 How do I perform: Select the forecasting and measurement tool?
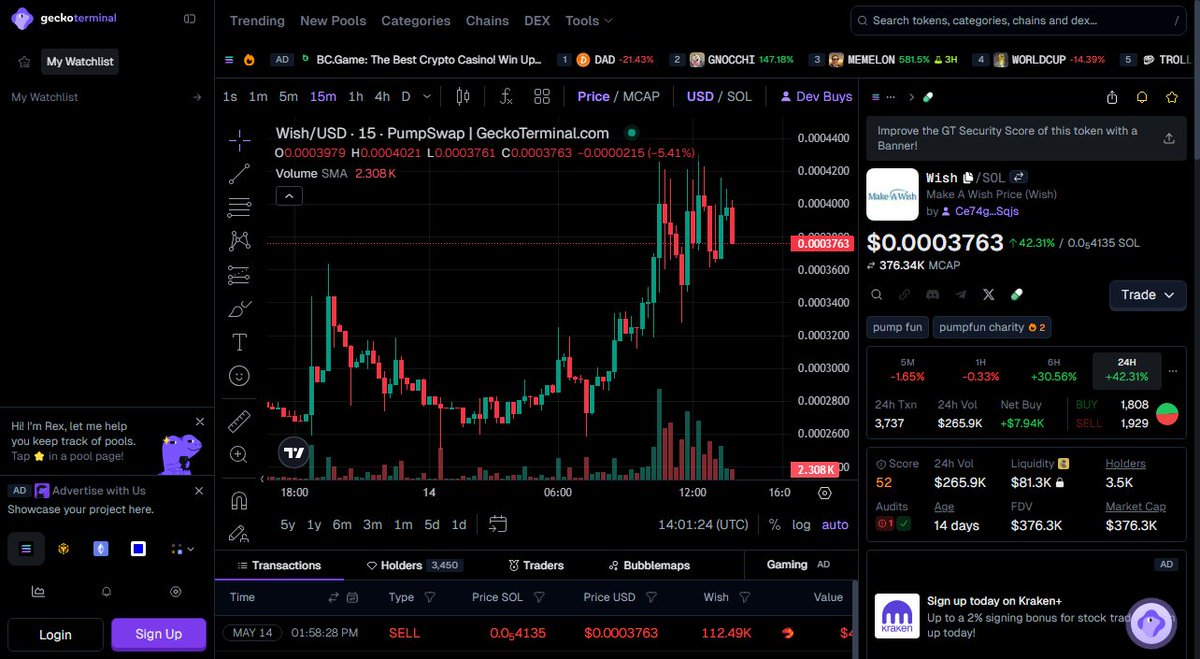(x=239, y=275)
